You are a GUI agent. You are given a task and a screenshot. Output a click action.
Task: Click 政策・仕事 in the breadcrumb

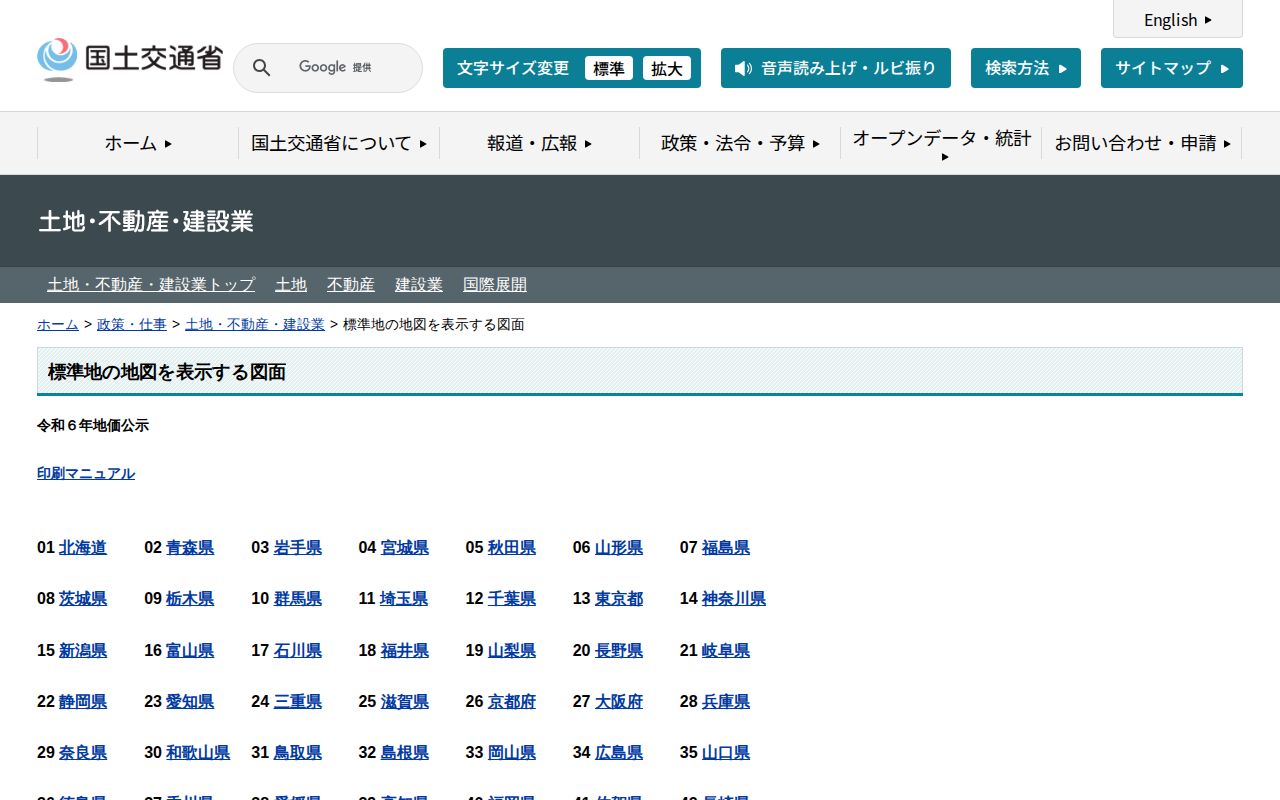point(132,325)
